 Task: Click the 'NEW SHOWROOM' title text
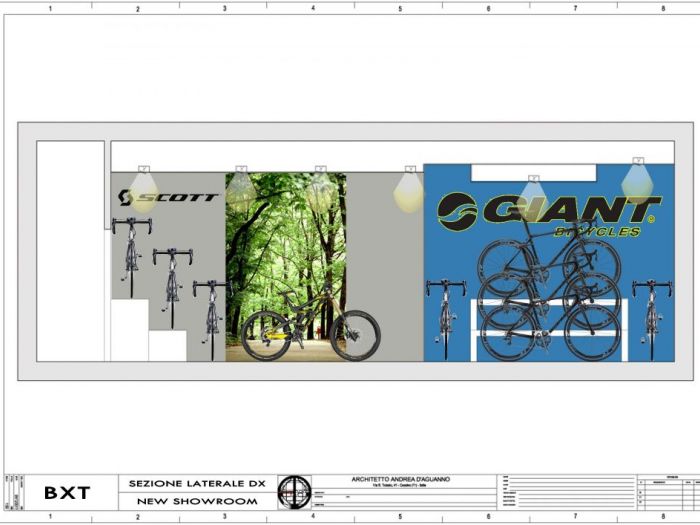[195, 501]
